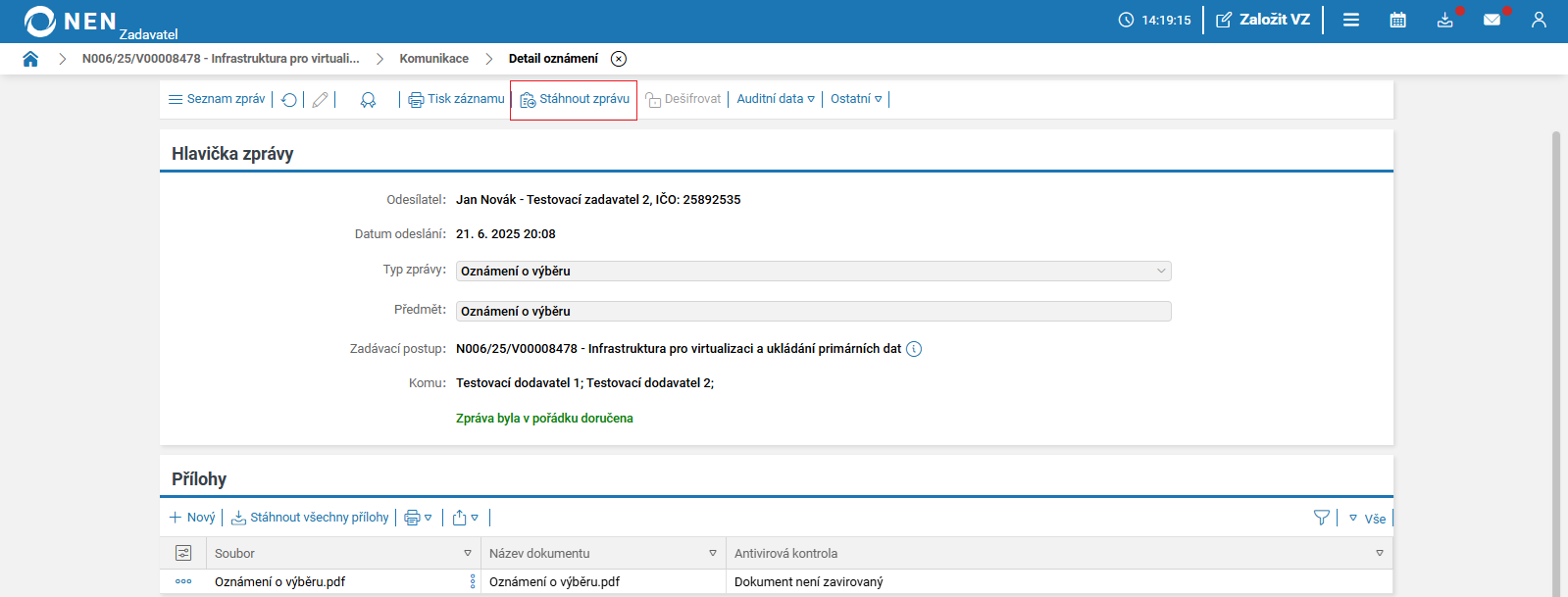
Task: Navigate to Komunikace breadcrumb
Action: point(433,59)
